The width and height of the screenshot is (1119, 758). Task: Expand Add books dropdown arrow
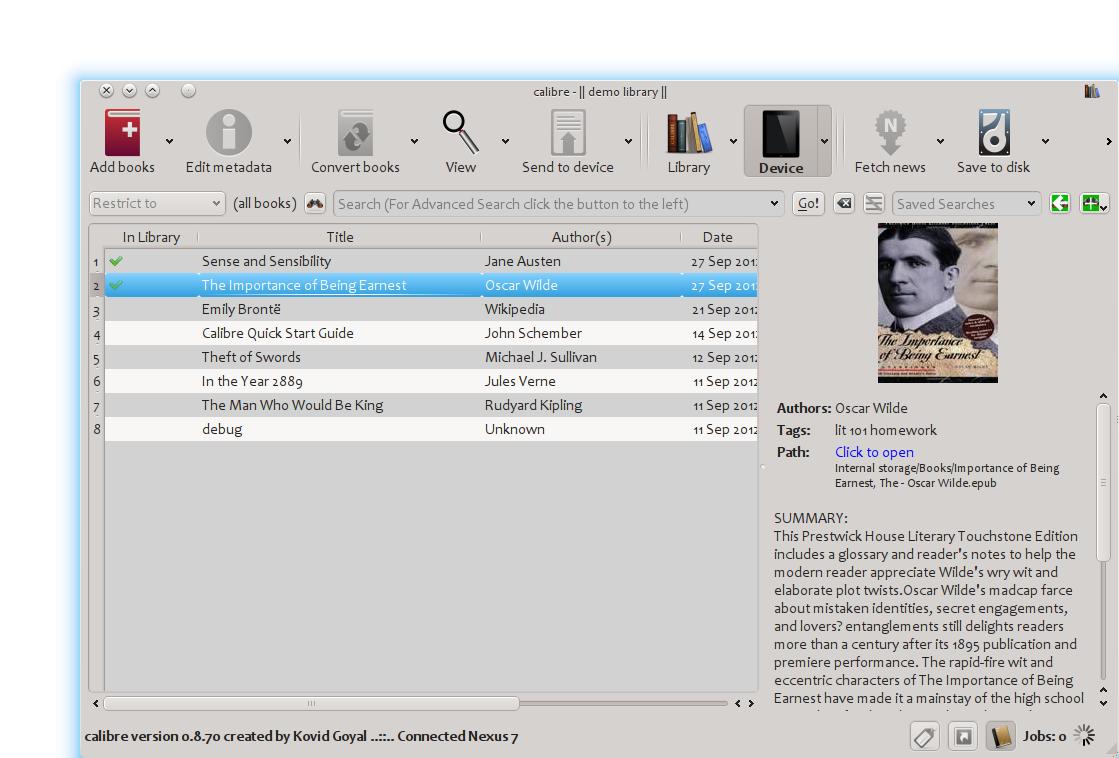click(x=169, y=141)
